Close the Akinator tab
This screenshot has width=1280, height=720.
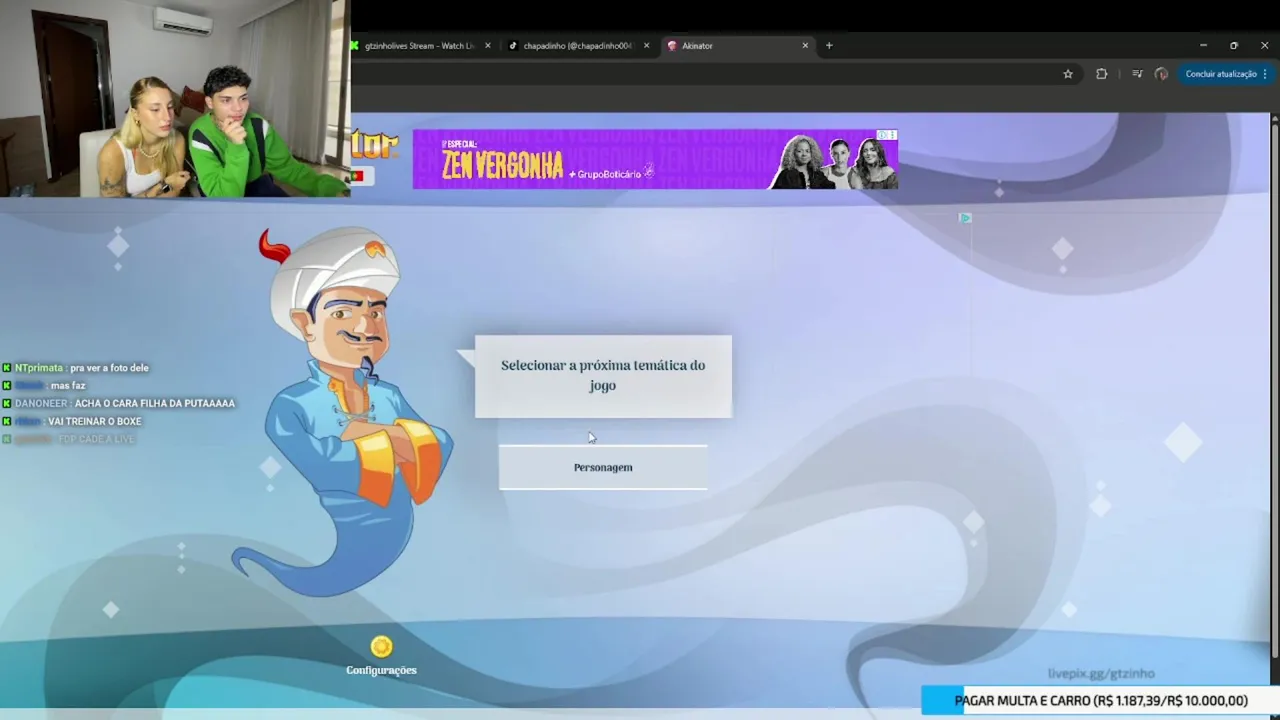tap(805, 46)
